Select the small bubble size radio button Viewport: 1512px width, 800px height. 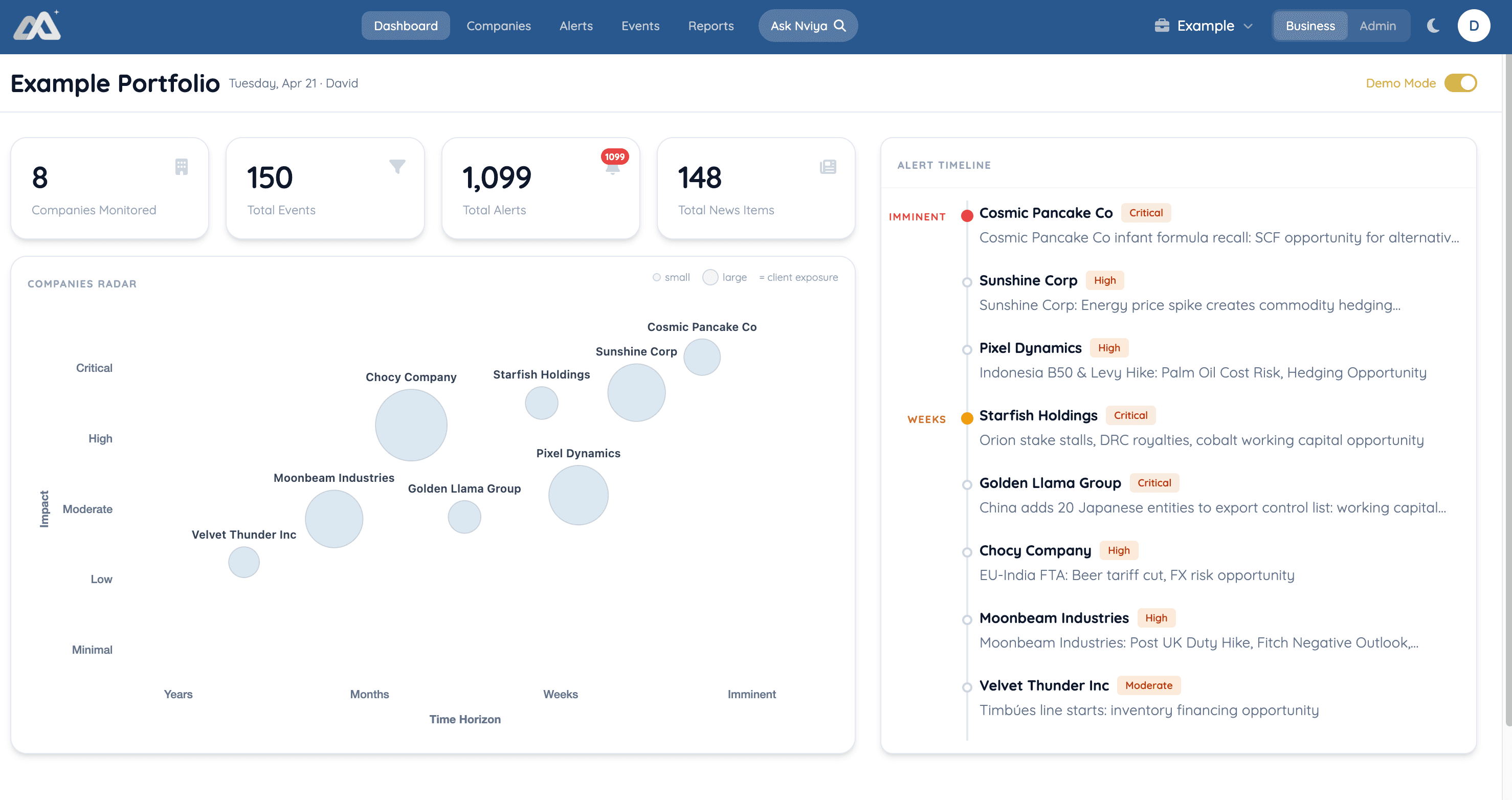click(x=656, y=277)
